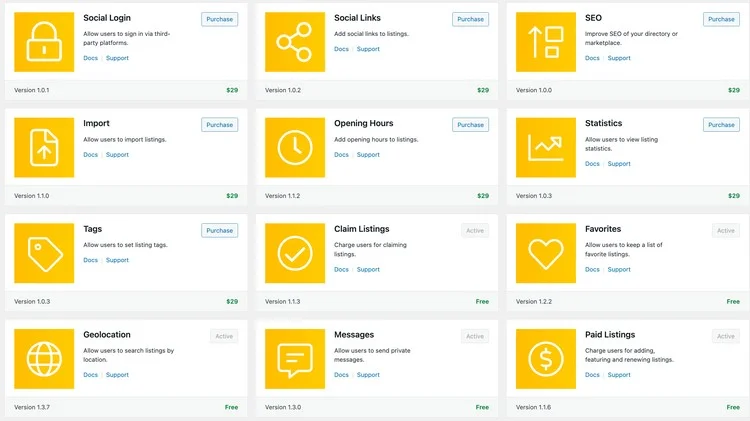The width and height of the screenshot is (750, 421).
Task: Click the Import file upload icon
Action: pyautogui.click(x=44, y=148)
